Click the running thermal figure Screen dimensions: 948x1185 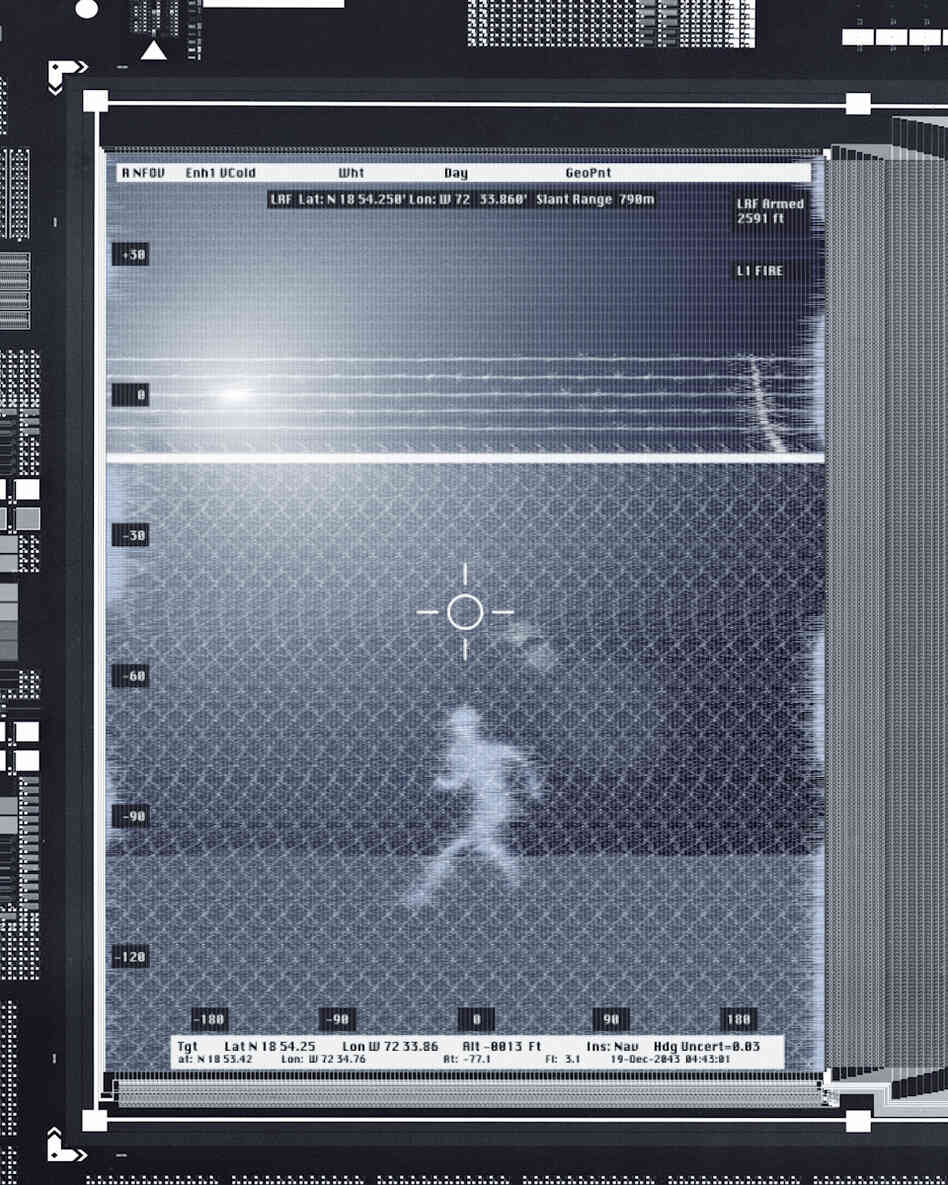(476, 805)
